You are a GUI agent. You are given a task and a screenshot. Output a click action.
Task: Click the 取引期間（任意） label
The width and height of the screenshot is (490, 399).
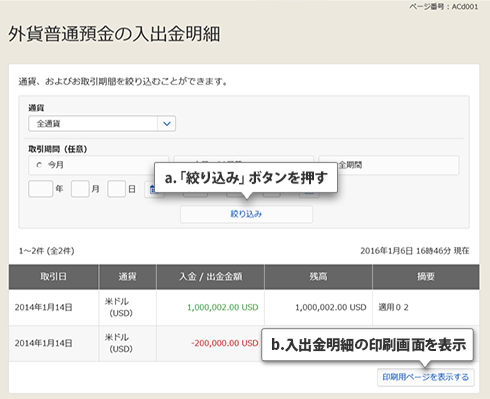click(58, 149)
